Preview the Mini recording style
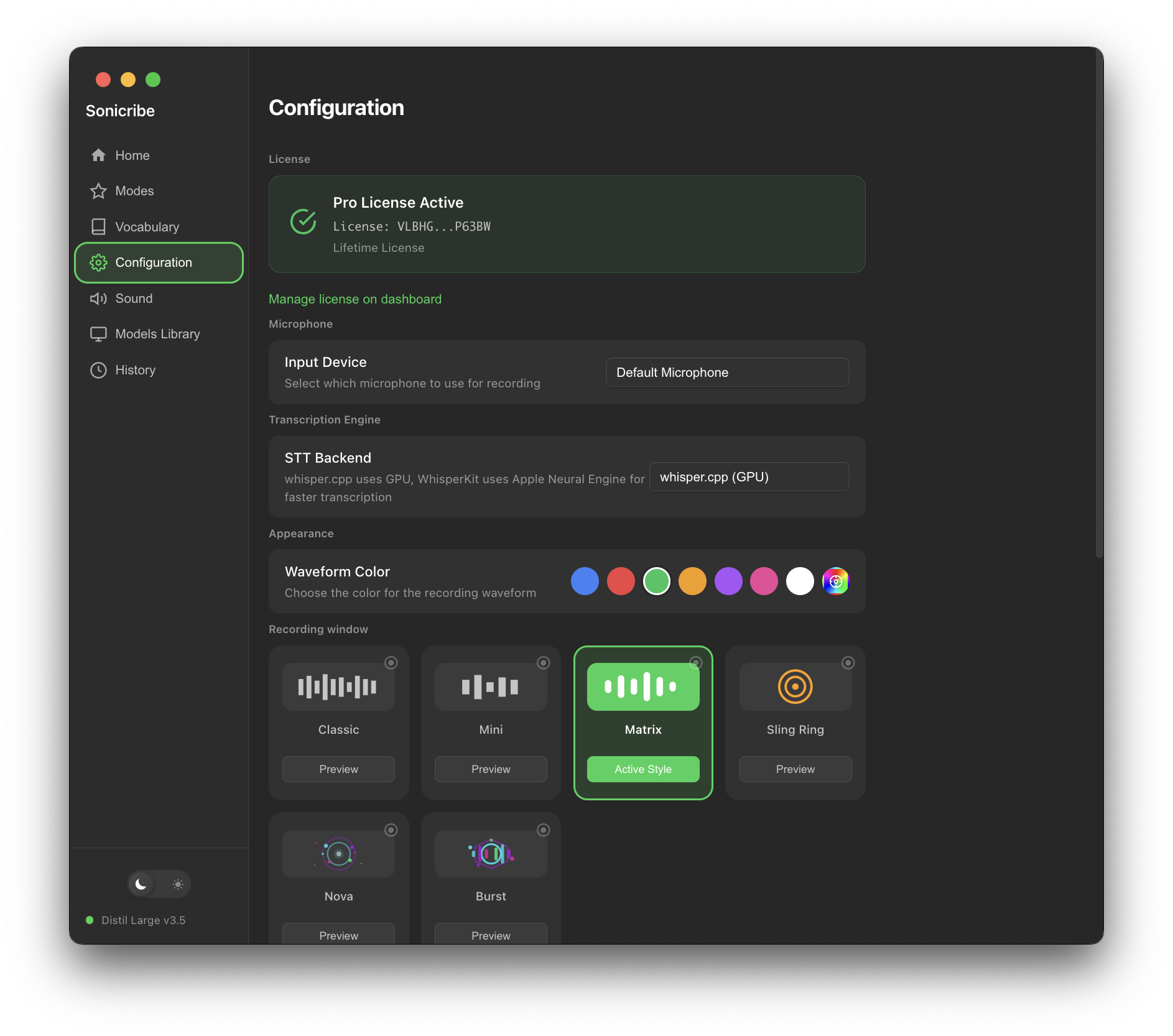Screen dimensions: 1173x1036 (x=491, y=769)
